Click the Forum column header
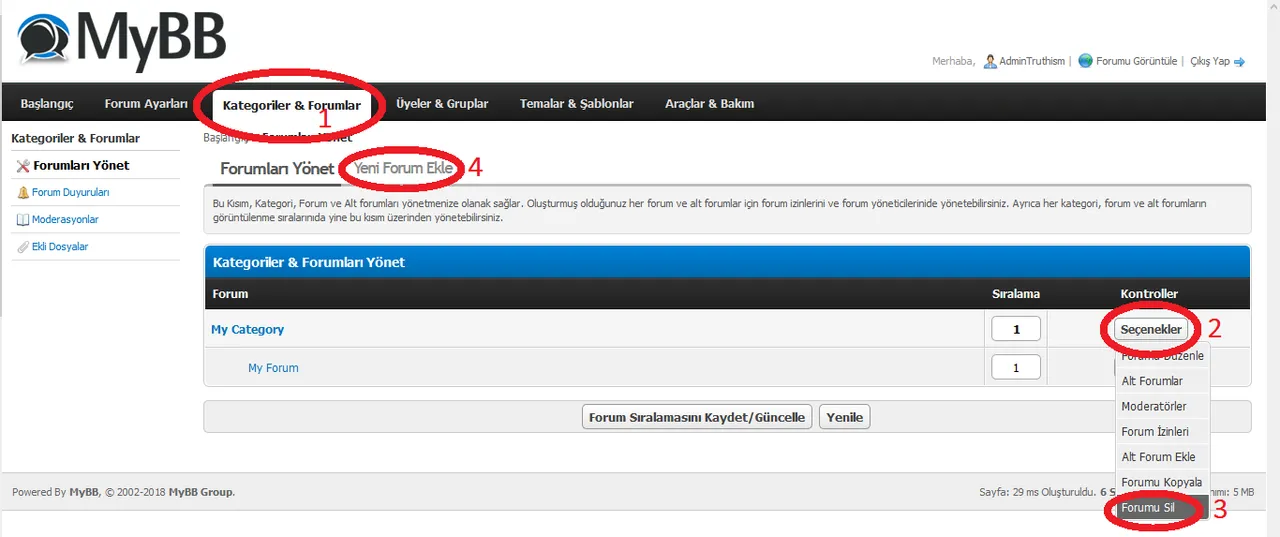Viewport: 1280px width, 537px height. pos(231,294)
